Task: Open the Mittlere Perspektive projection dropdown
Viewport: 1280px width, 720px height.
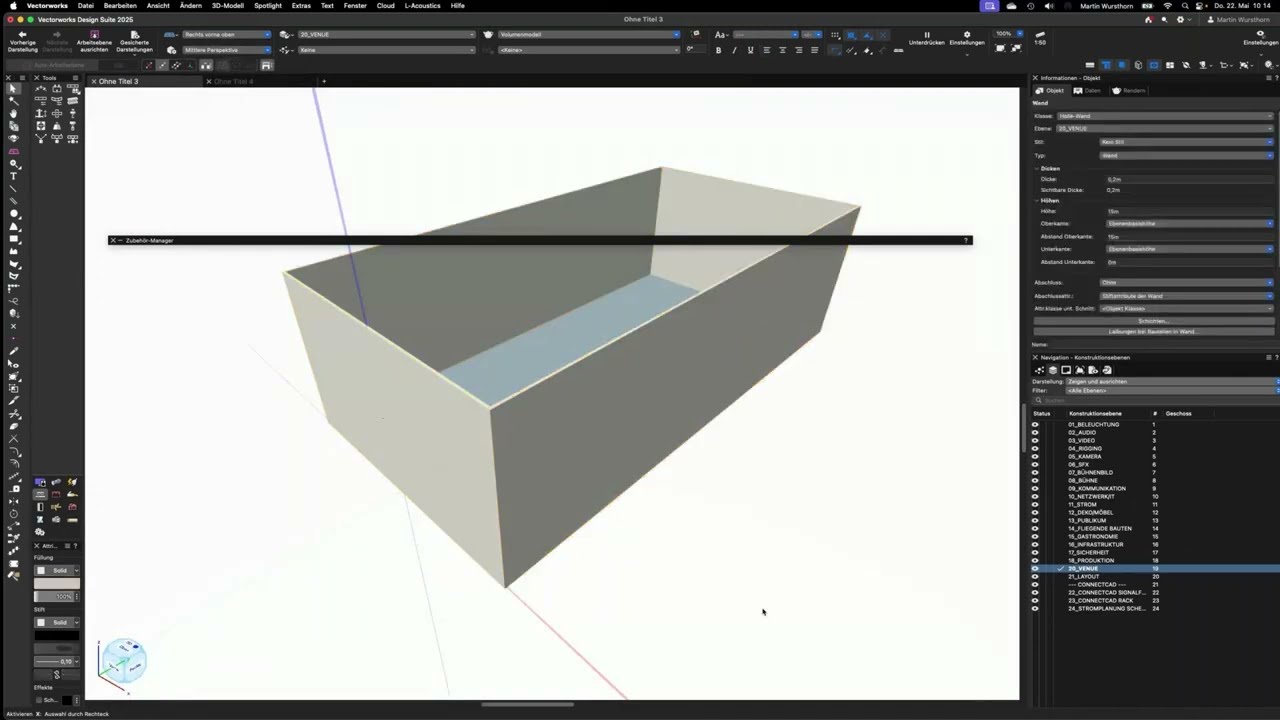Action: [x=226, y=50]
